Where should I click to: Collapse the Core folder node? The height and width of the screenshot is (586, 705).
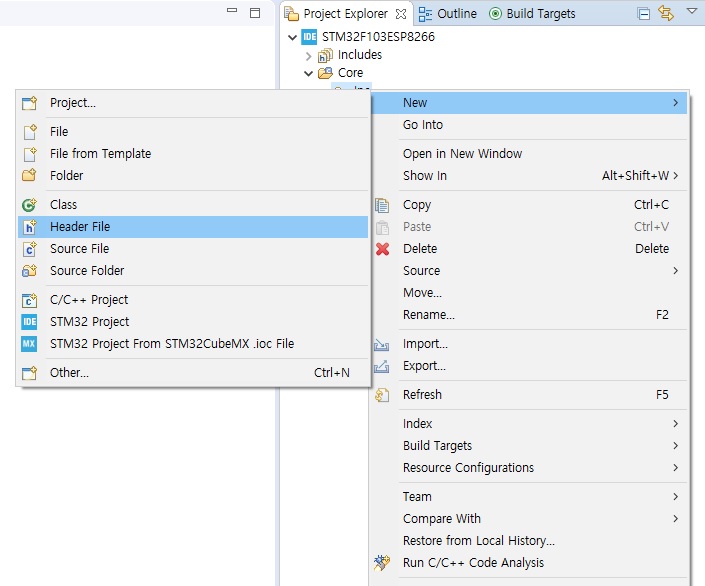click(x=308, y=73)
